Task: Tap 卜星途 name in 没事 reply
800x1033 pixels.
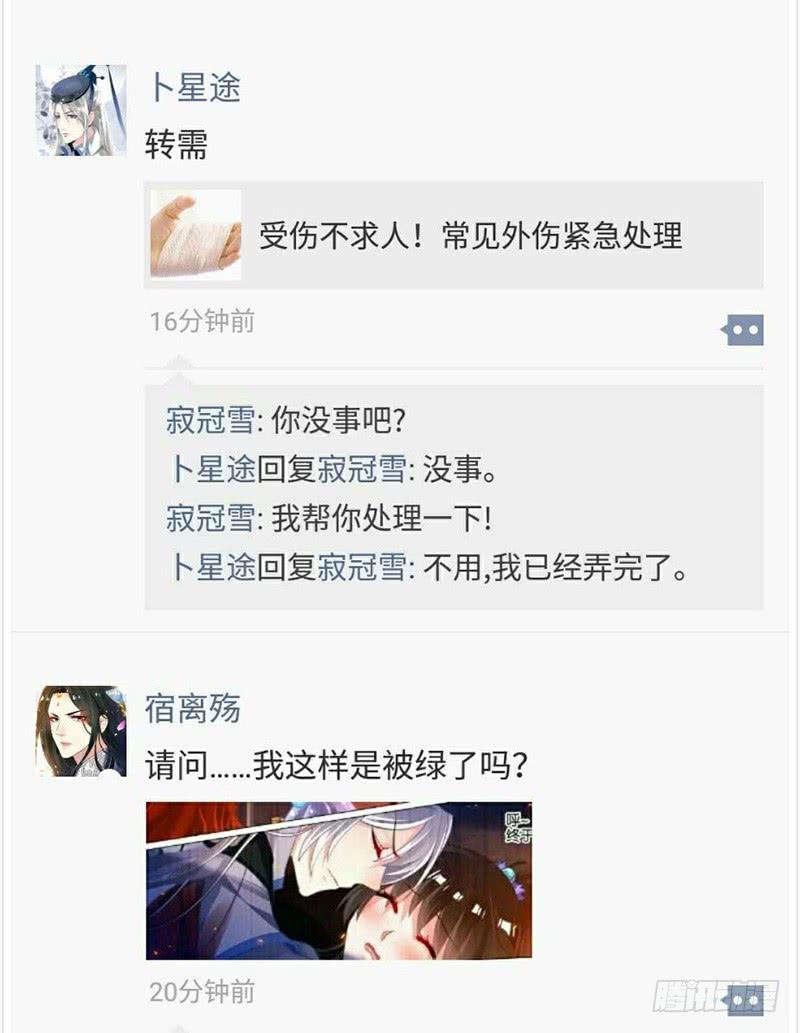Action: pos(212,469)
